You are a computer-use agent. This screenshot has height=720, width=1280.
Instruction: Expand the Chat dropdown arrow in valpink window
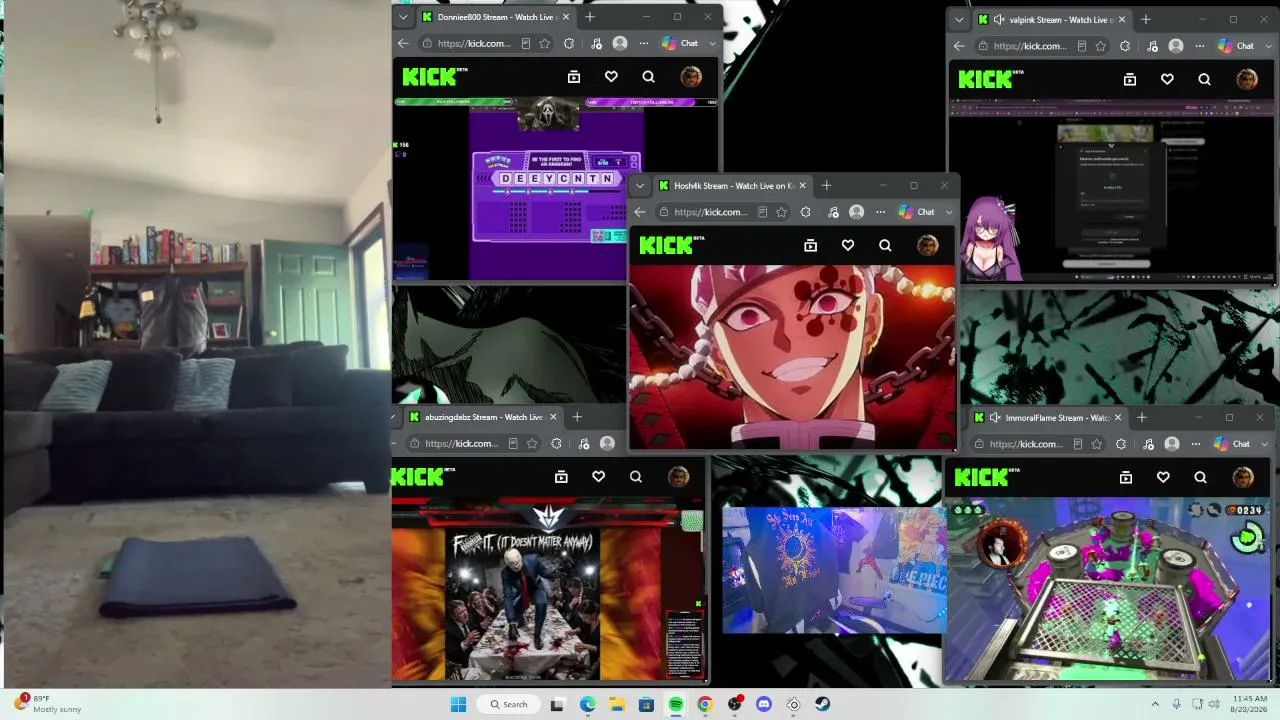point(1269,46)
